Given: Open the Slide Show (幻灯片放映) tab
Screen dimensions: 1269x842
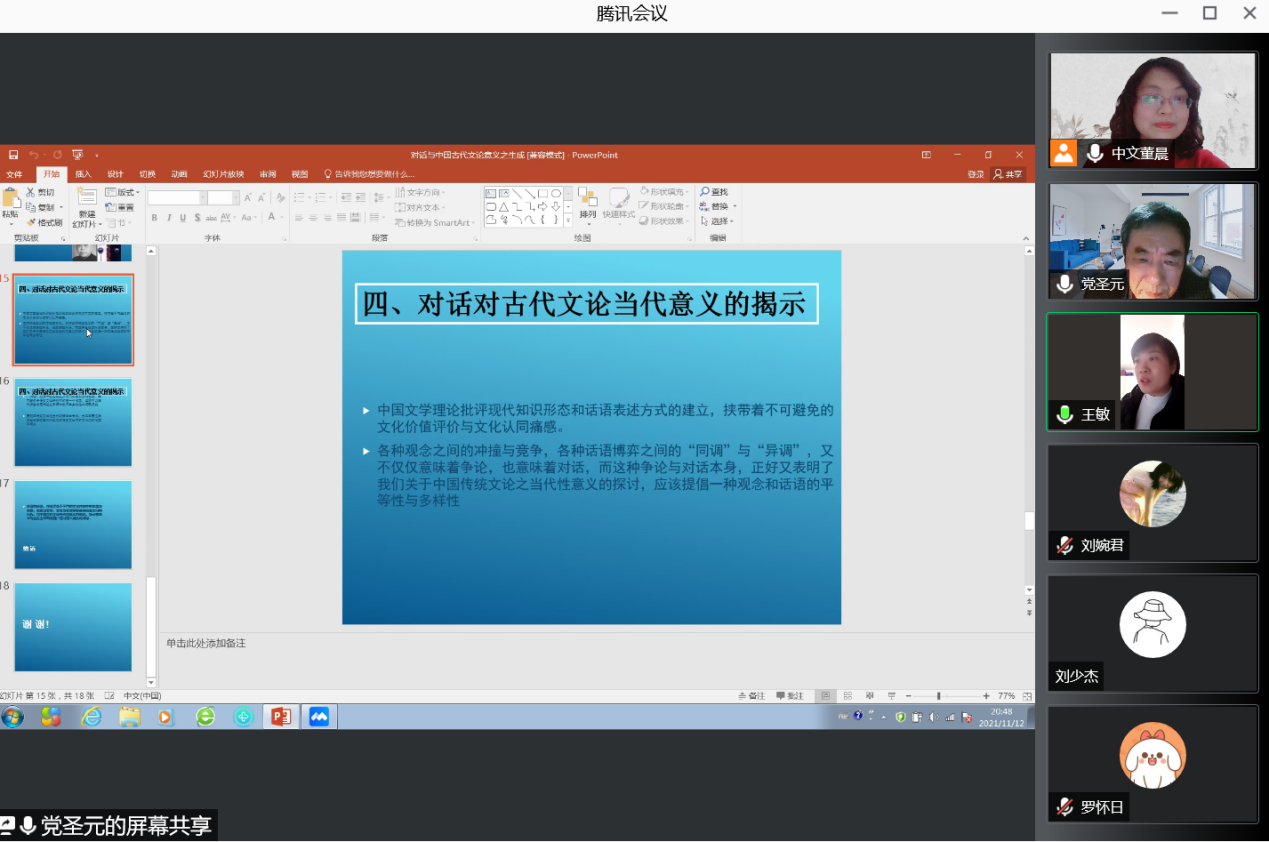Looking at the screenshot, I should pyautogui.click(x=223, y=174).
